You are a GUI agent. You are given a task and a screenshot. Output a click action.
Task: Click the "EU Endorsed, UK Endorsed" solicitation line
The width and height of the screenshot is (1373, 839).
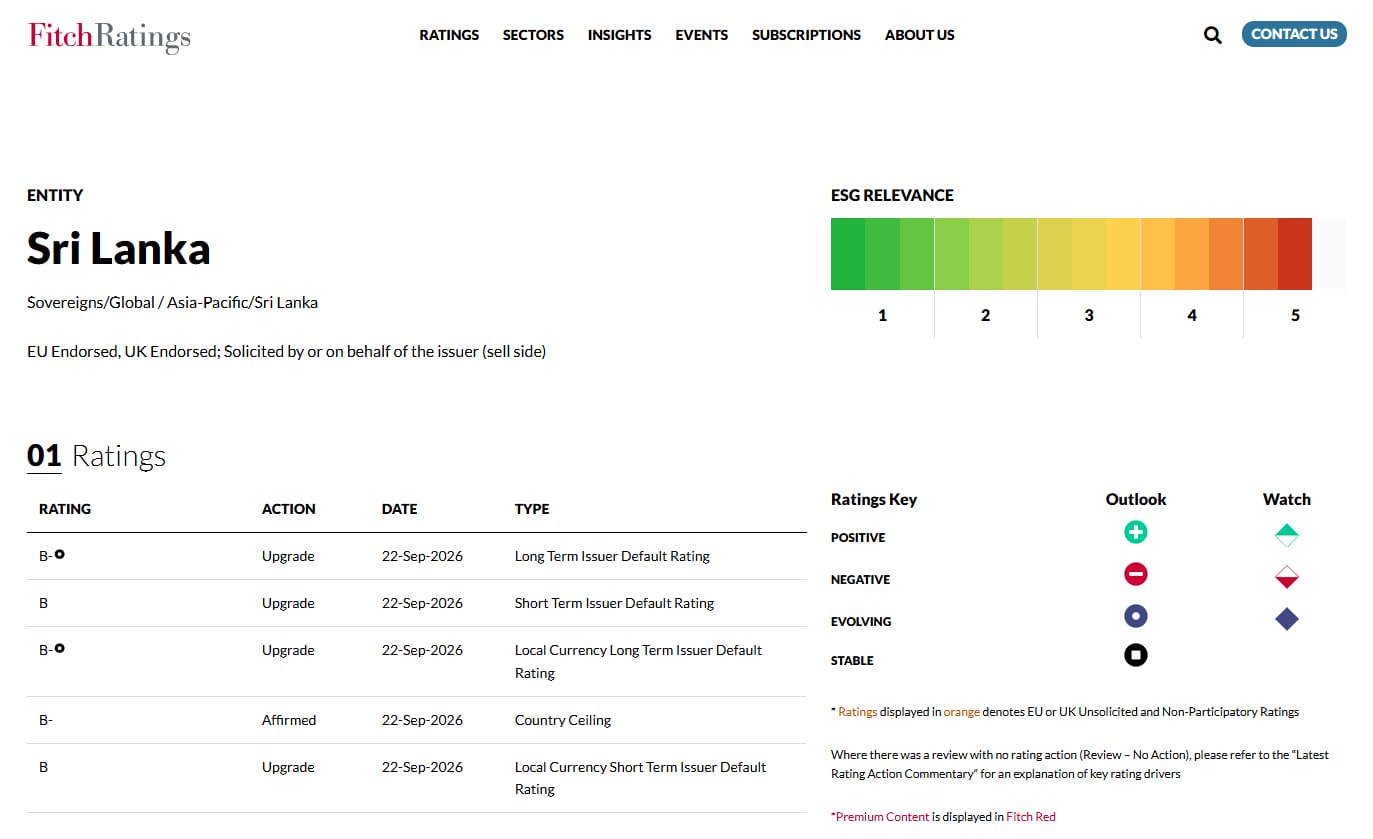(286, 351)
